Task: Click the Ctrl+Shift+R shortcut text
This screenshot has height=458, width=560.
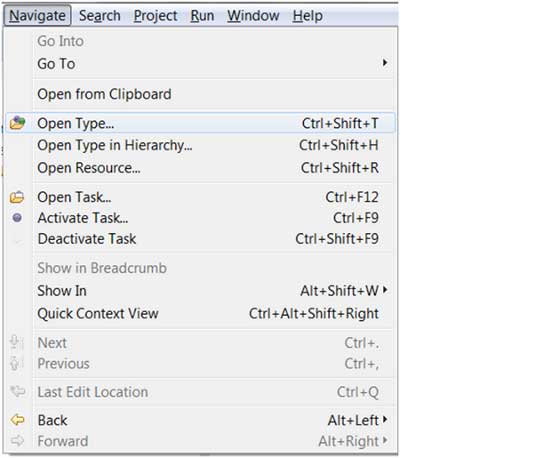Action: coord(340,168)
